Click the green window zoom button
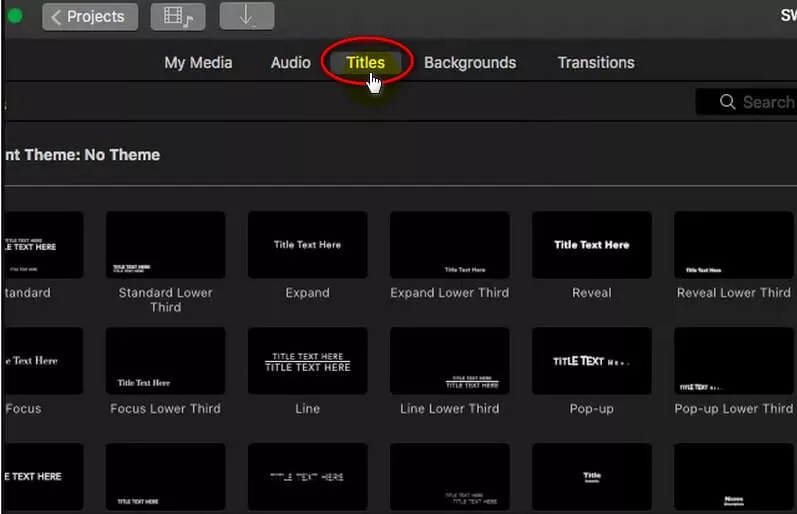Screen dimensions: 797x514 tap(15, 16)
